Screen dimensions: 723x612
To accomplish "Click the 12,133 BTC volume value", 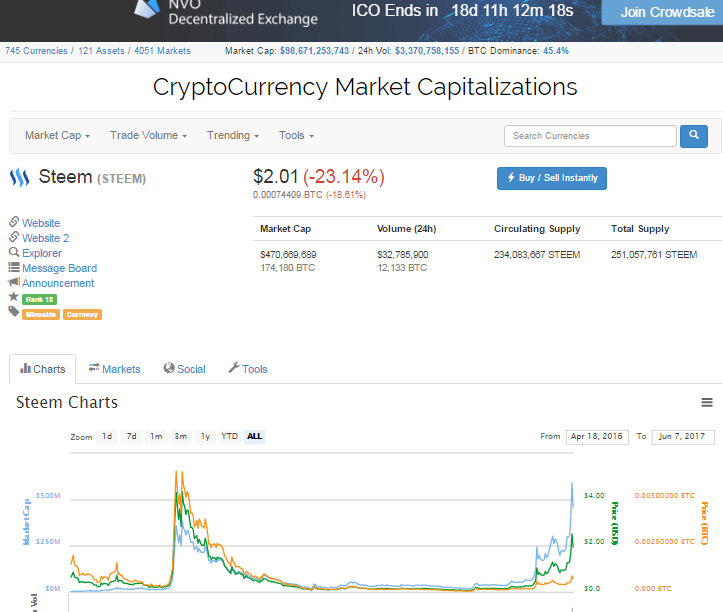I will click(x=402, y=268).
